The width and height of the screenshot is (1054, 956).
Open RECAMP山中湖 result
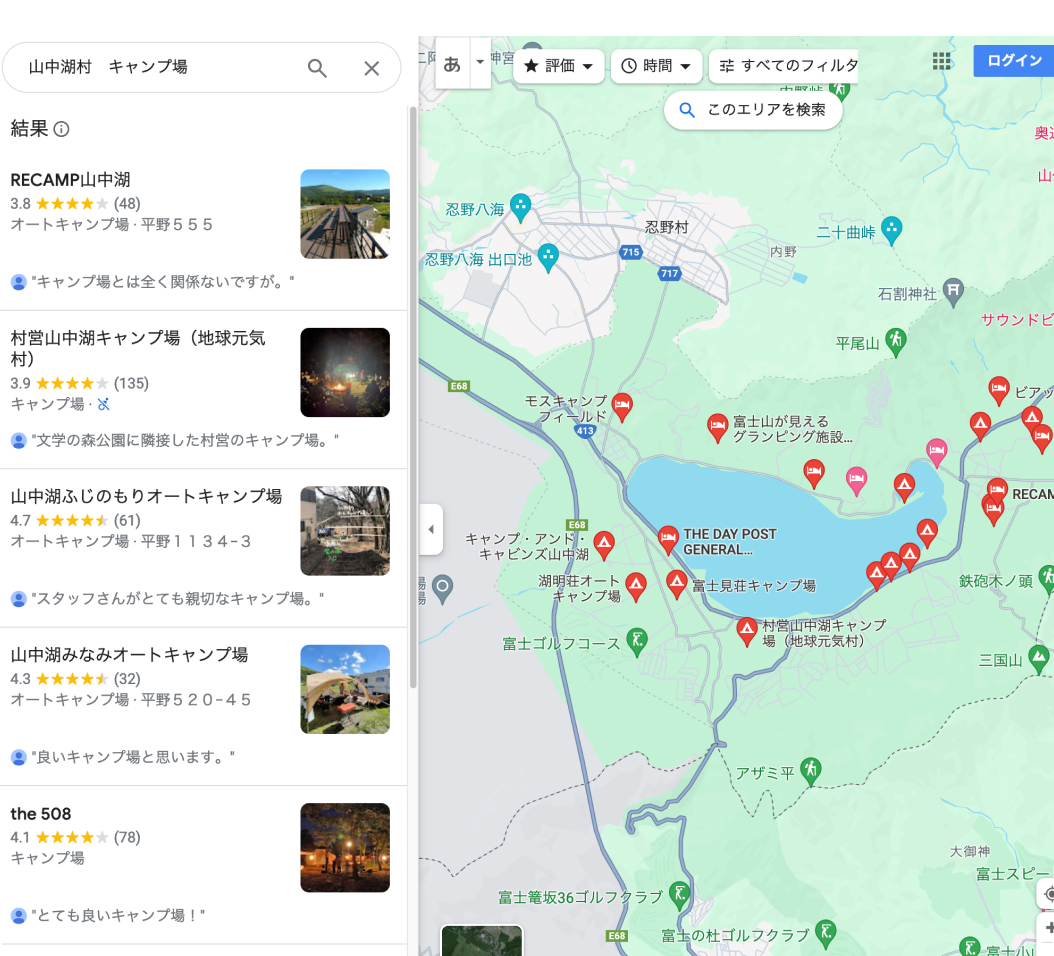(x=71, y=180)
